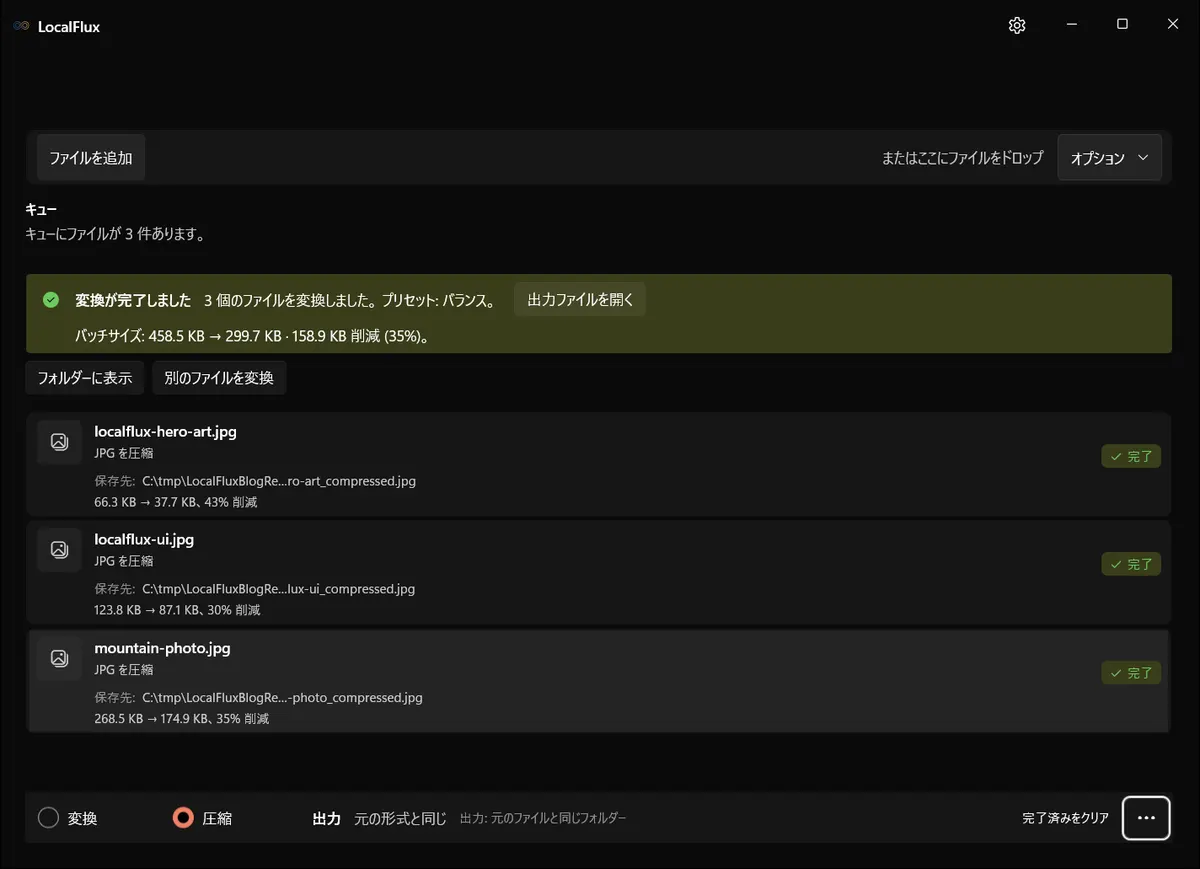Screen dimensions: 1200x869
Task: Open the 元の形式と同じ output format selector
Action: (x=400, y=818)
